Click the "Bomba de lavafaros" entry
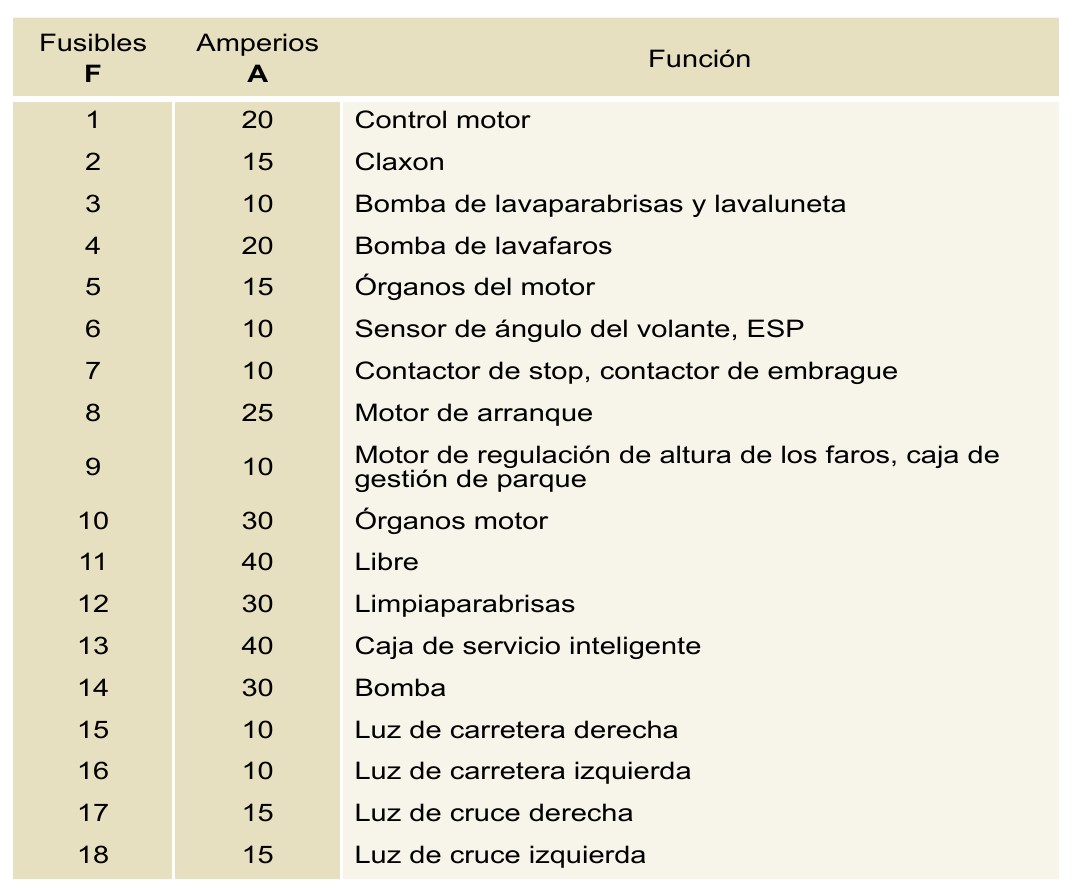This screenshot has height=893, width=1075. point(483,245)
